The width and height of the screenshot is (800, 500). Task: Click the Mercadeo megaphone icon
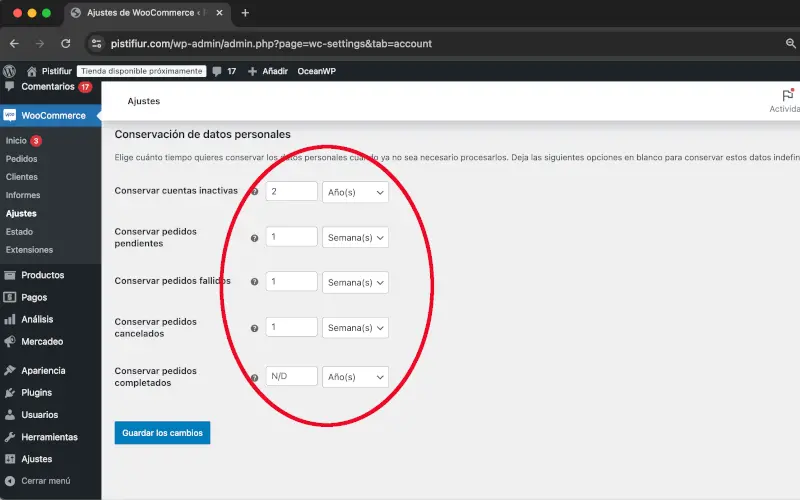click(x=10, y=341)
